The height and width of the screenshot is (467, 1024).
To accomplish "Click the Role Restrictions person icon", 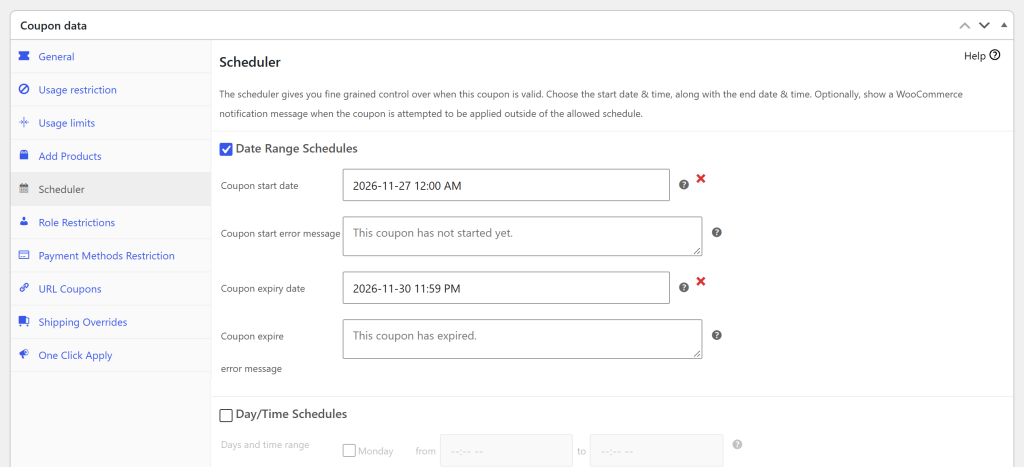I will pos(24,221).
